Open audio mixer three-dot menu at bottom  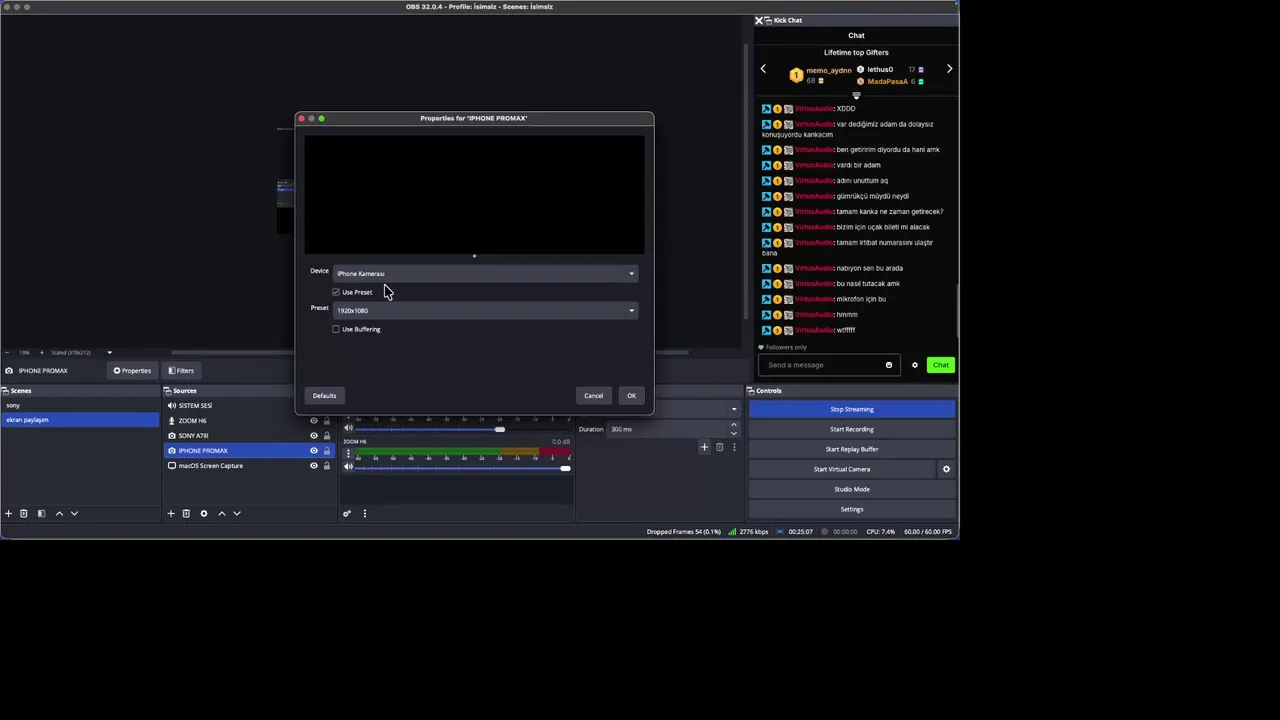click(x=365, y=513)
